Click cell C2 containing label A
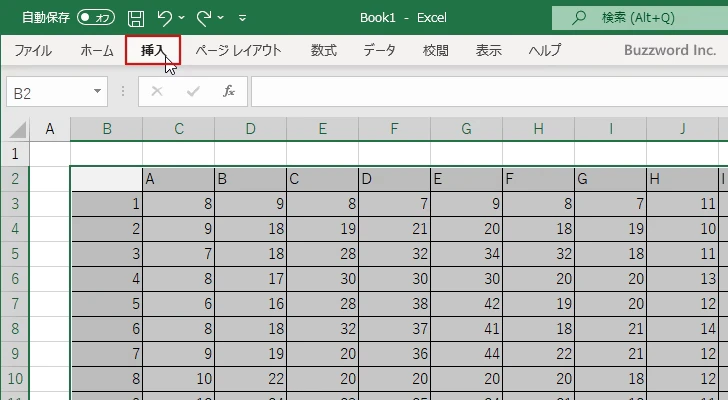The image size is (728, 400). click(178, 179)
